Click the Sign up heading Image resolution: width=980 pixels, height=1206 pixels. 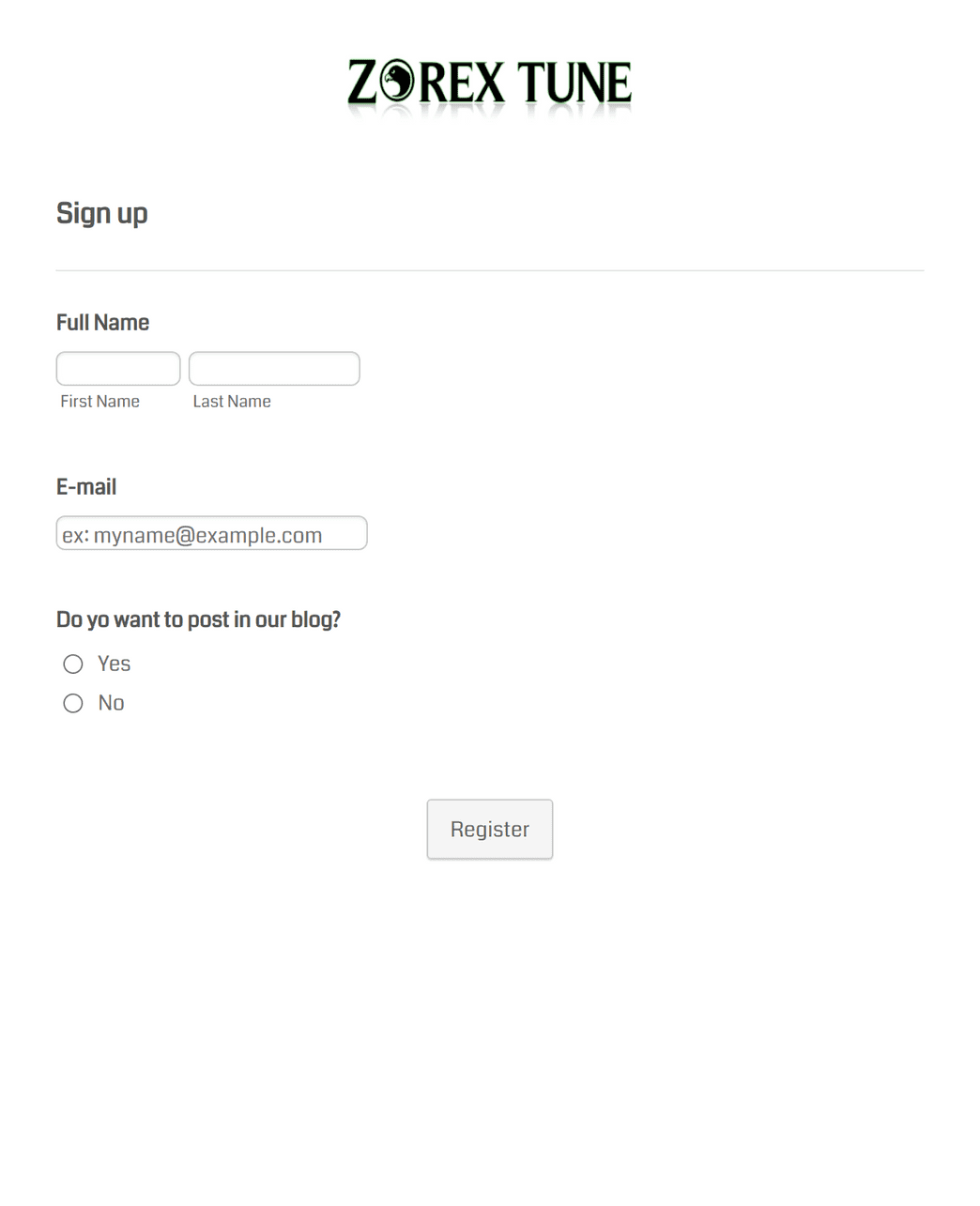(x=101, y=214)
